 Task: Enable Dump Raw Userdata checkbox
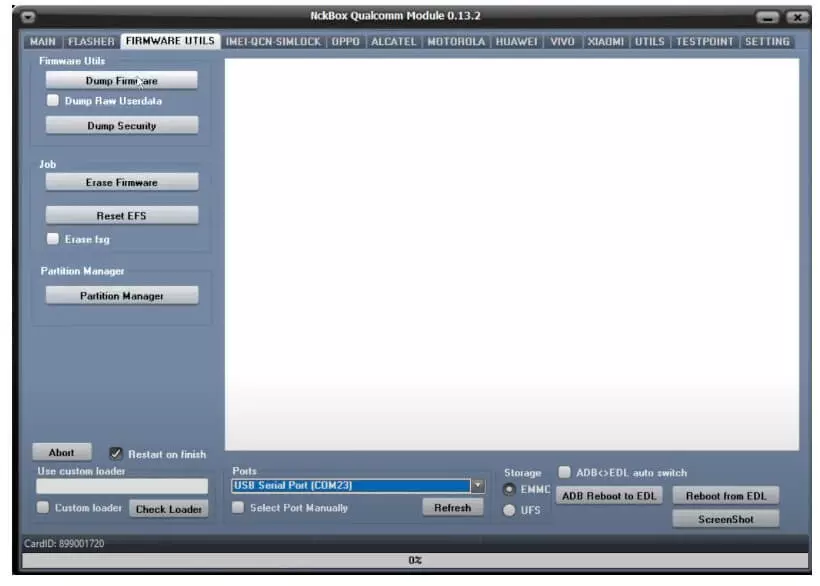tap(53, 100)
